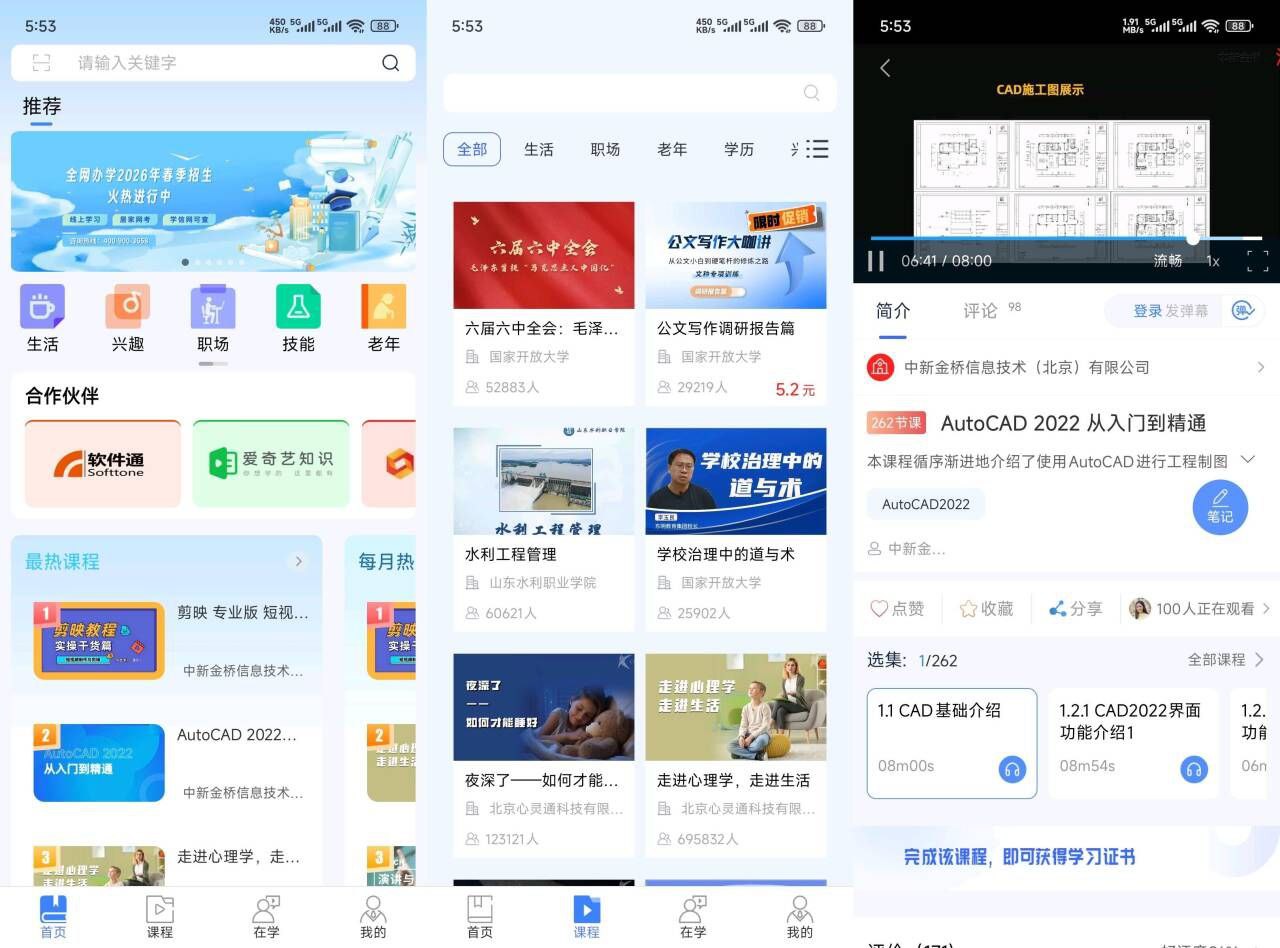
Task: Toggle the 弹 danmaku switch
Action: [1243, 311]
